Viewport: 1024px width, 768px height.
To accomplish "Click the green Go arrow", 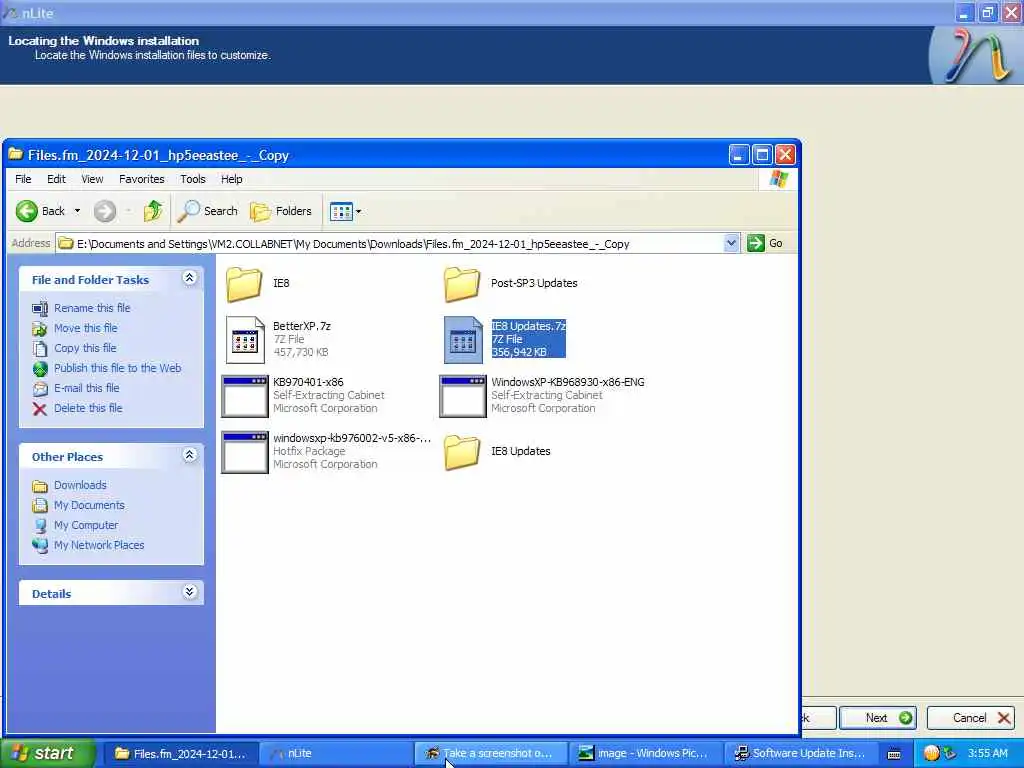I will pos(756,243).
